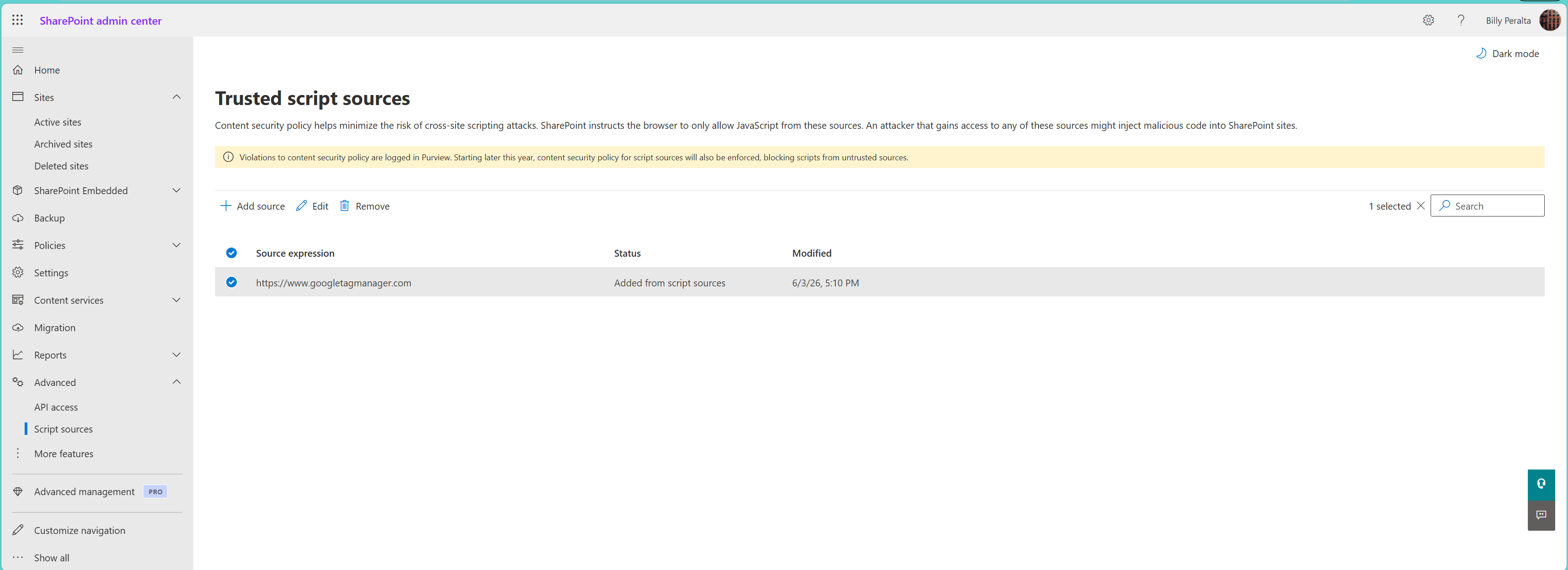1568x570 pixels.
Task: Open Billy Peralta profile avatar
Action: coord(1550,20)
